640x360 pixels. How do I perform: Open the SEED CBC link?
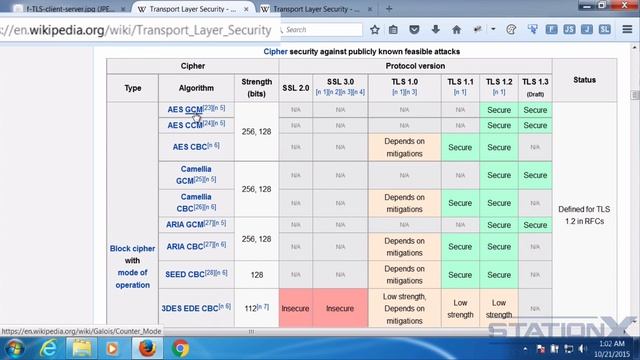pos(185,275)
